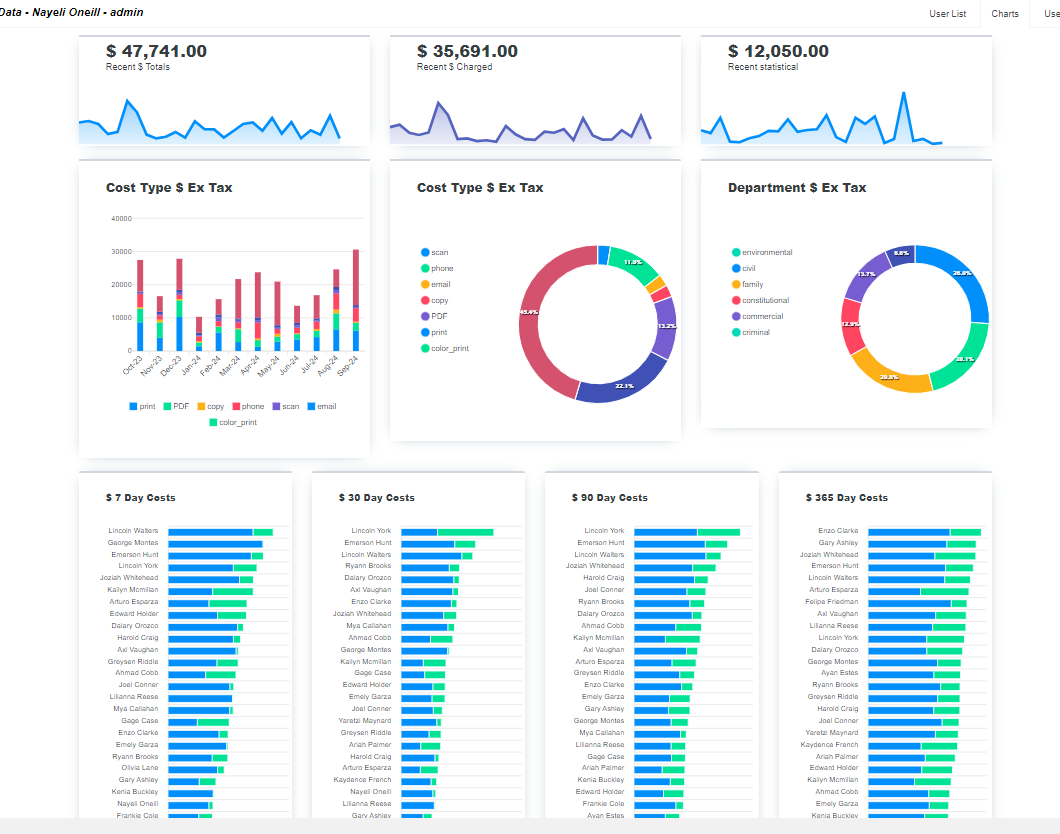The image size is (1060, 834).
Task: Switch to the Charts tab
Action: pyautogui.click(x=1004, y=14)
